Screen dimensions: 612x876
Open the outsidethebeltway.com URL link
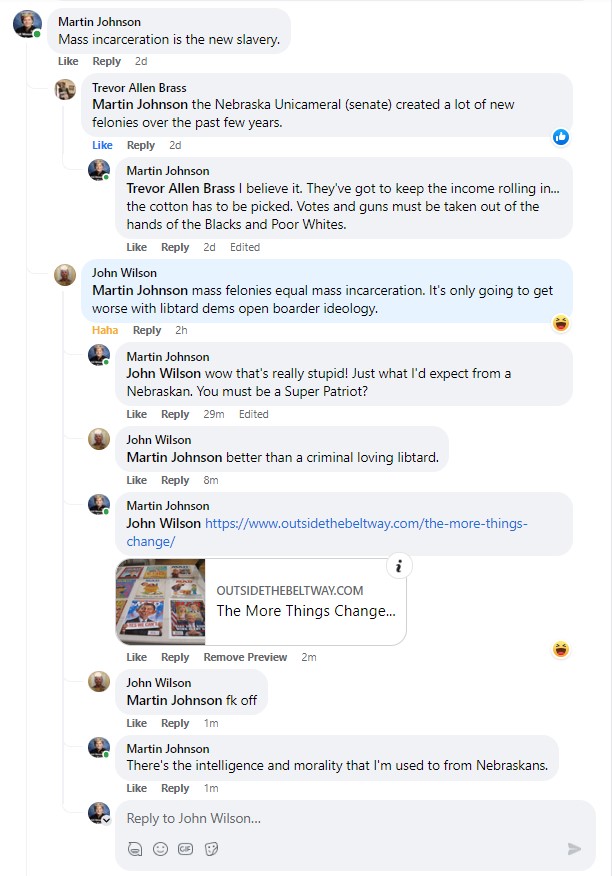point(327,532)
